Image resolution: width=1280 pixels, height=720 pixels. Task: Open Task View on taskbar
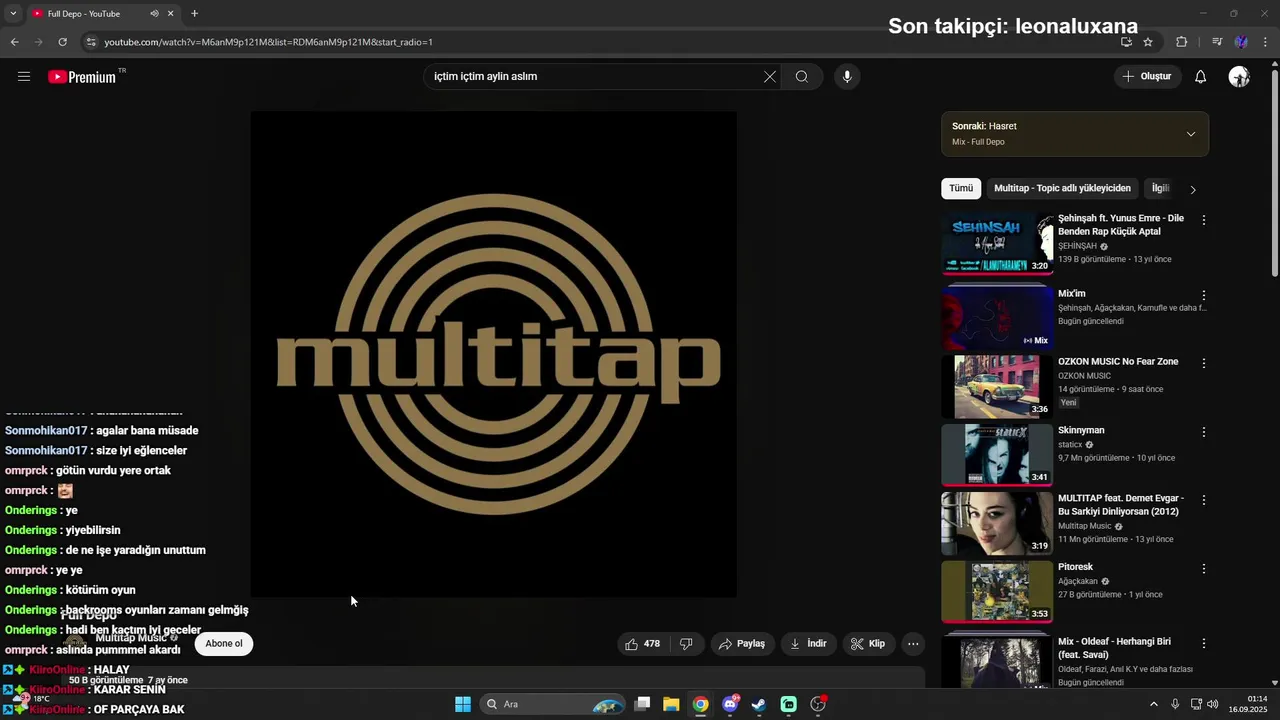643,704
